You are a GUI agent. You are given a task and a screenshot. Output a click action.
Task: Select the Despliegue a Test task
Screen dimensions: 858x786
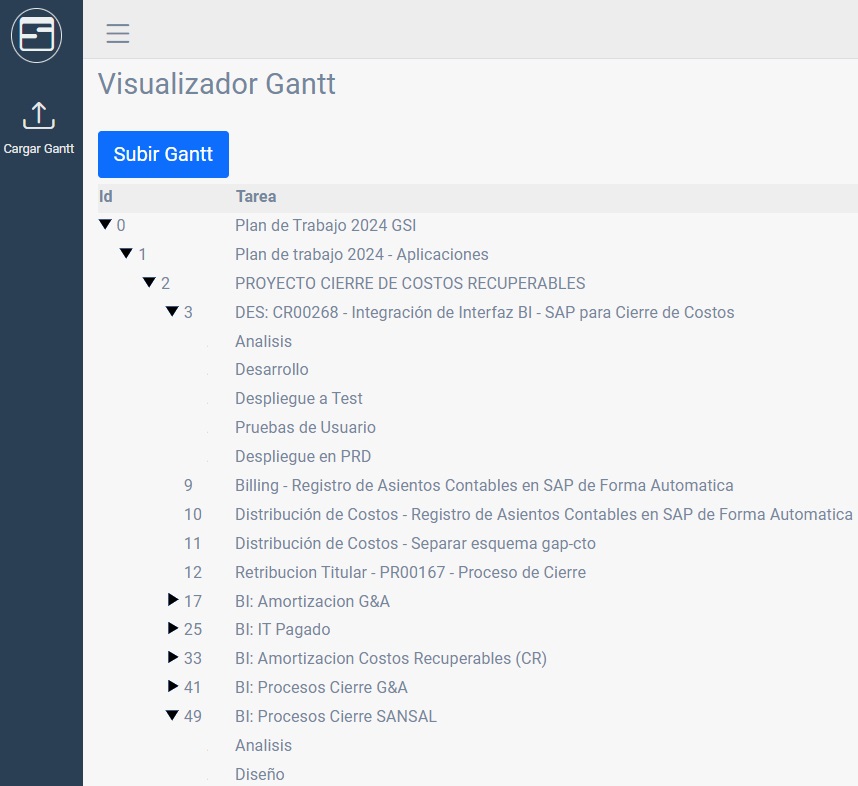298,399
